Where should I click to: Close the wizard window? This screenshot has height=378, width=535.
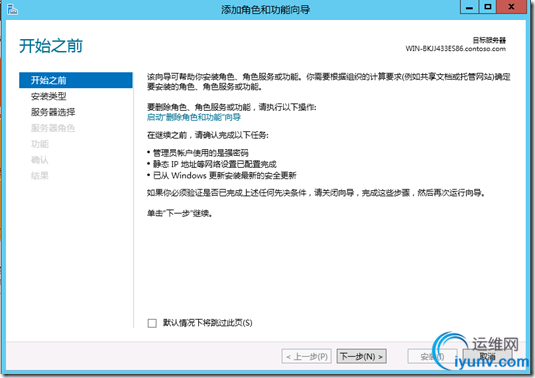point(511,7)
